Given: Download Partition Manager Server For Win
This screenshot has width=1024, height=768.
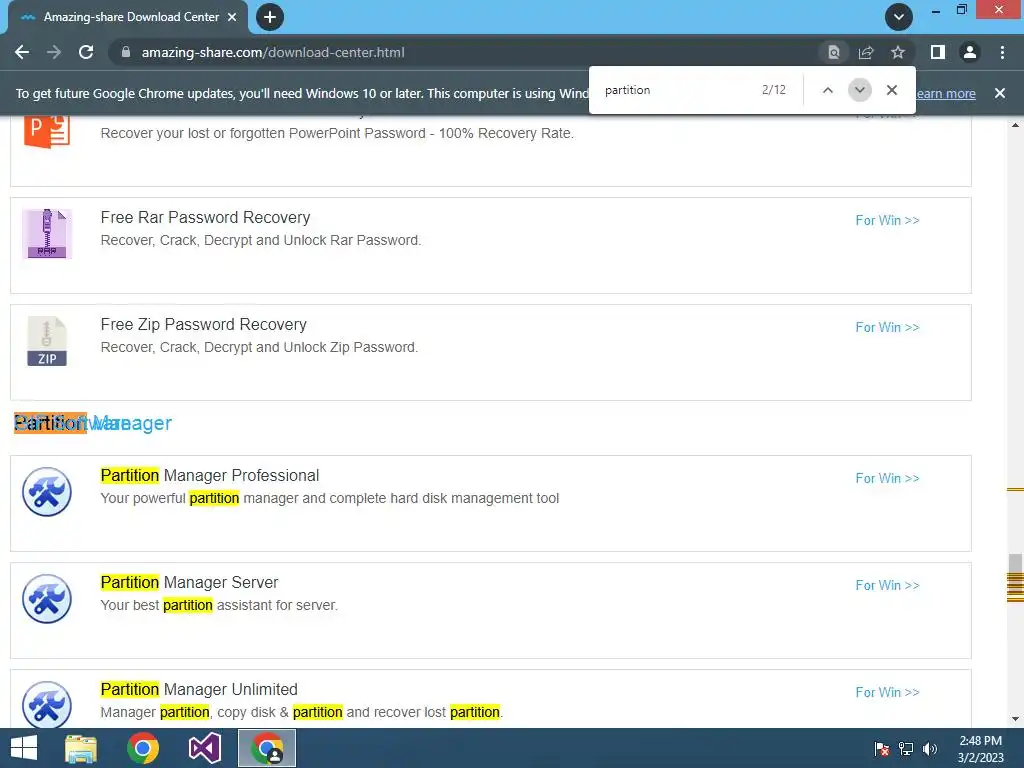Looking at the screenshot, I should [887, 585].
